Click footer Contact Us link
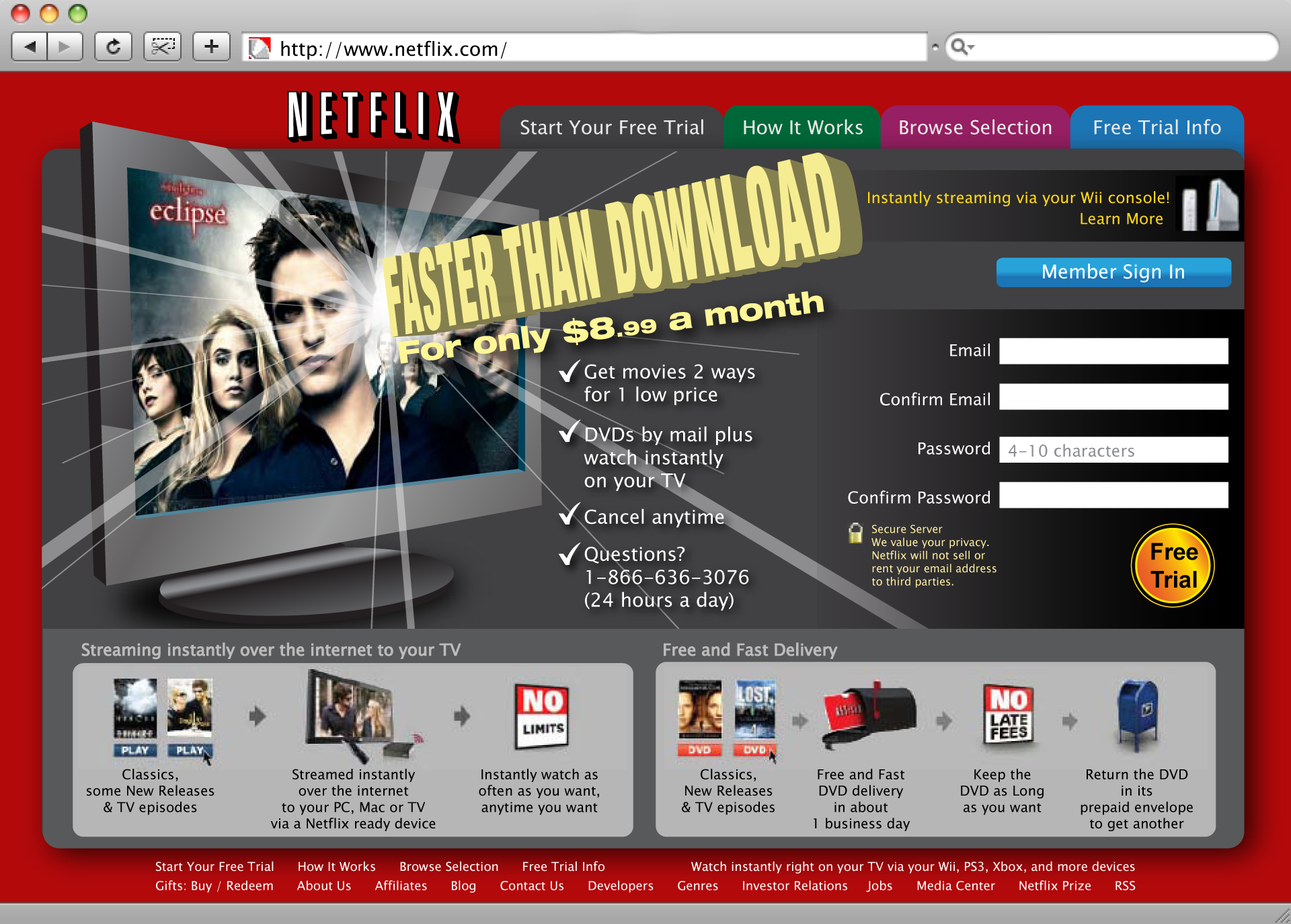The image size is (1291, 924). [532, 886]
